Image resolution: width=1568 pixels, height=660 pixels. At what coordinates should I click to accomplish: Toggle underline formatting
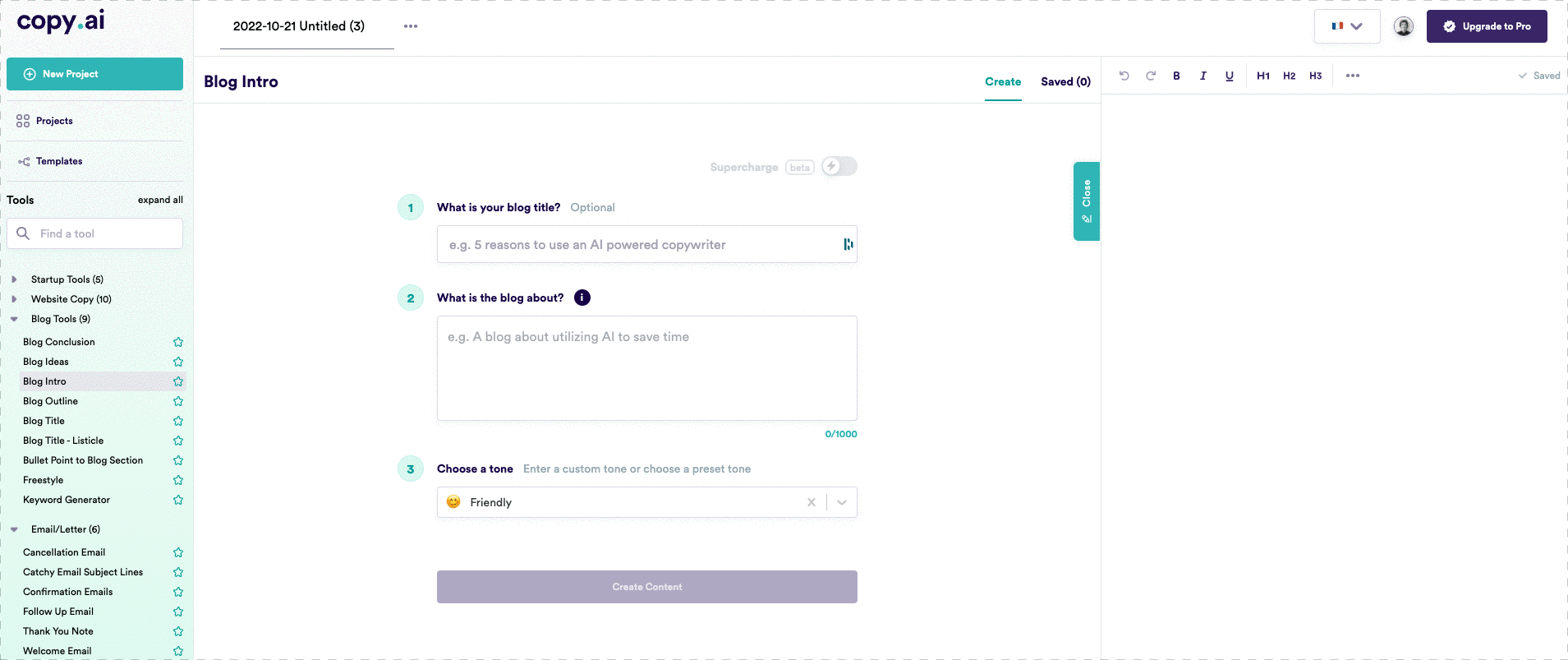pos(1230,76)
